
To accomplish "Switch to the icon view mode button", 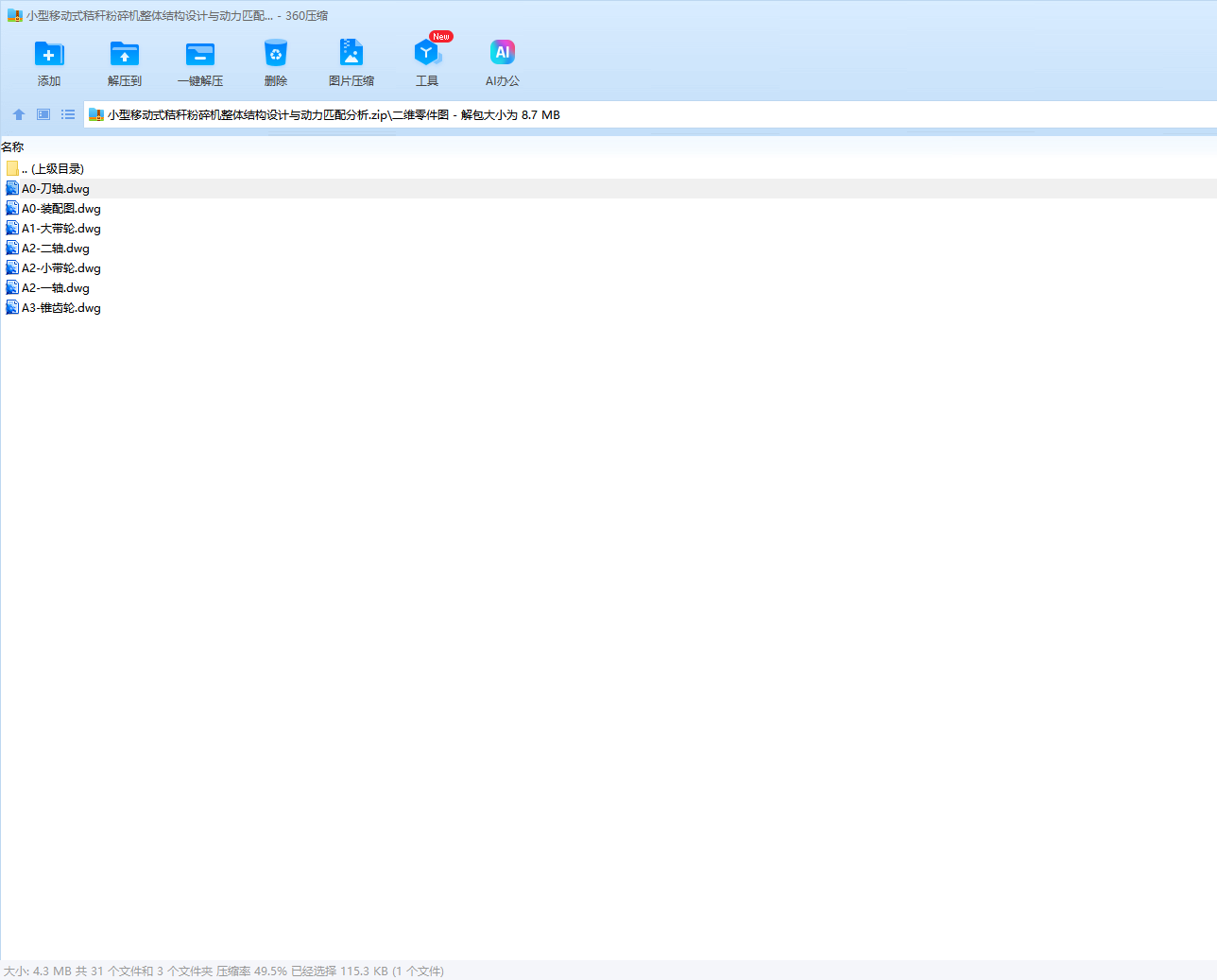I will (43, 114).
